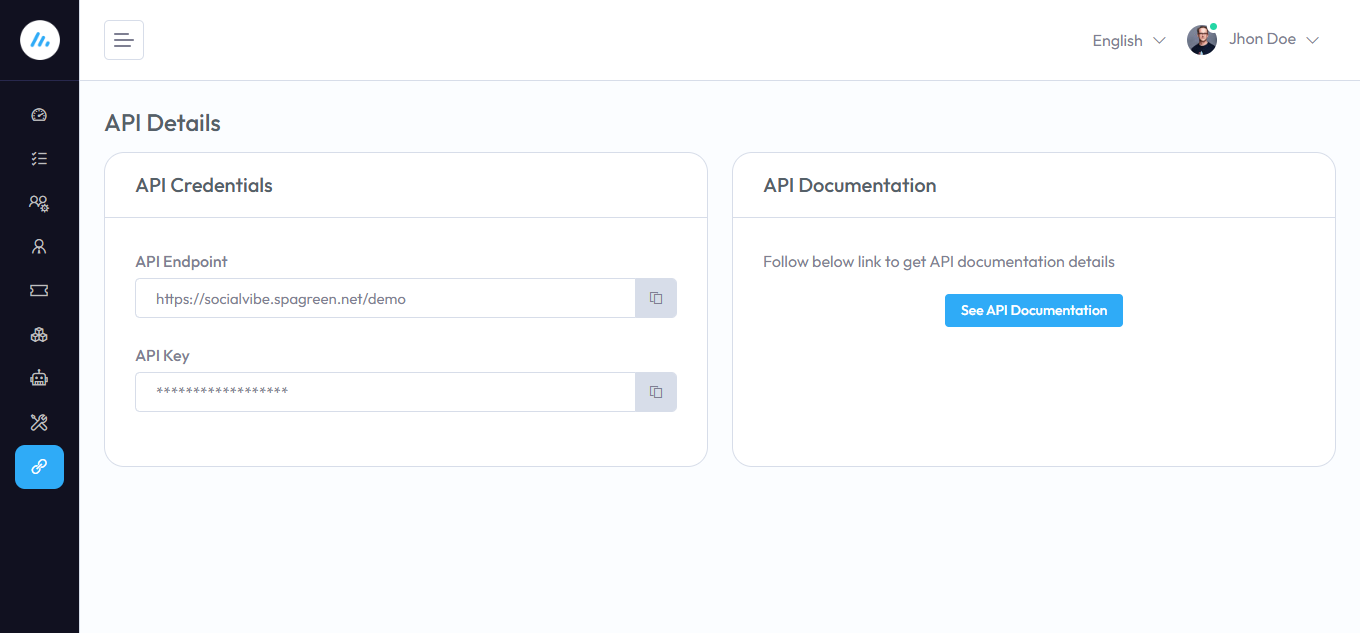Open the dashboard speedometer icon in sidebar
1360x633 pixels.
coord(39,115)
